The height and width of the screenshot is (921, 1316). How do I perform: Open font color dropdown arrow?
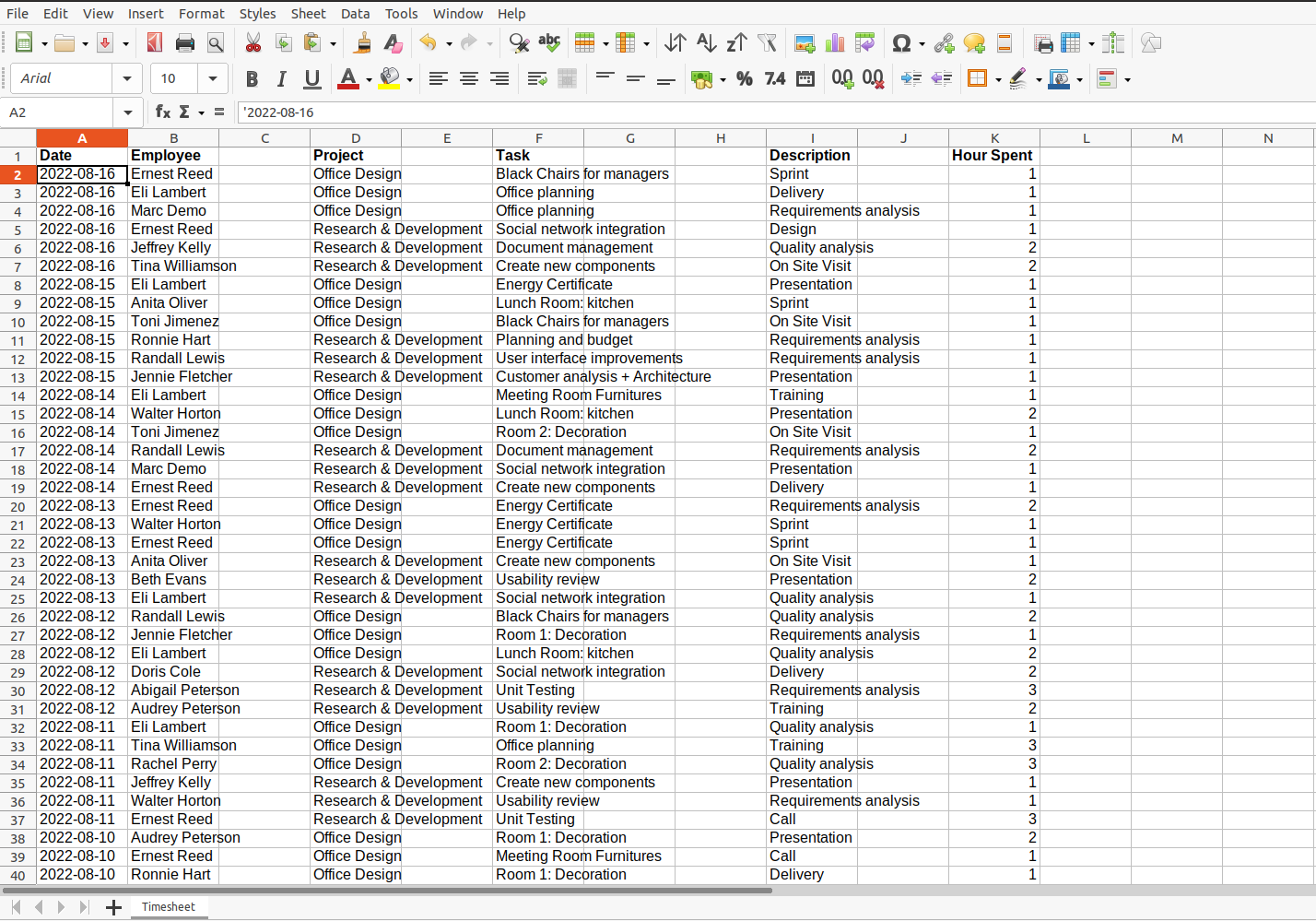pos(370,80)
